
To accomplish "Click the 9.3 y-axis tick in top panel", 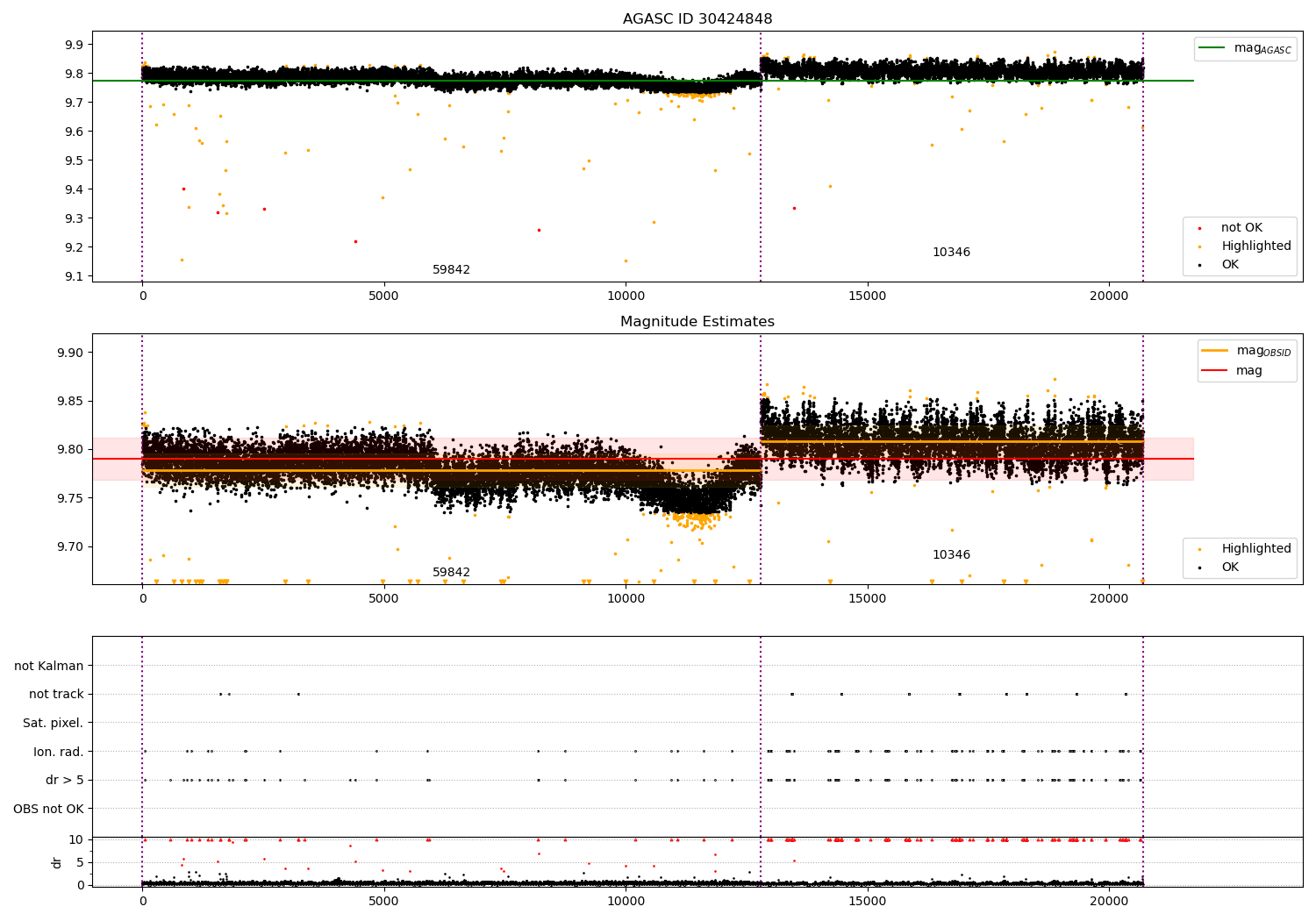I will point(75,218).
